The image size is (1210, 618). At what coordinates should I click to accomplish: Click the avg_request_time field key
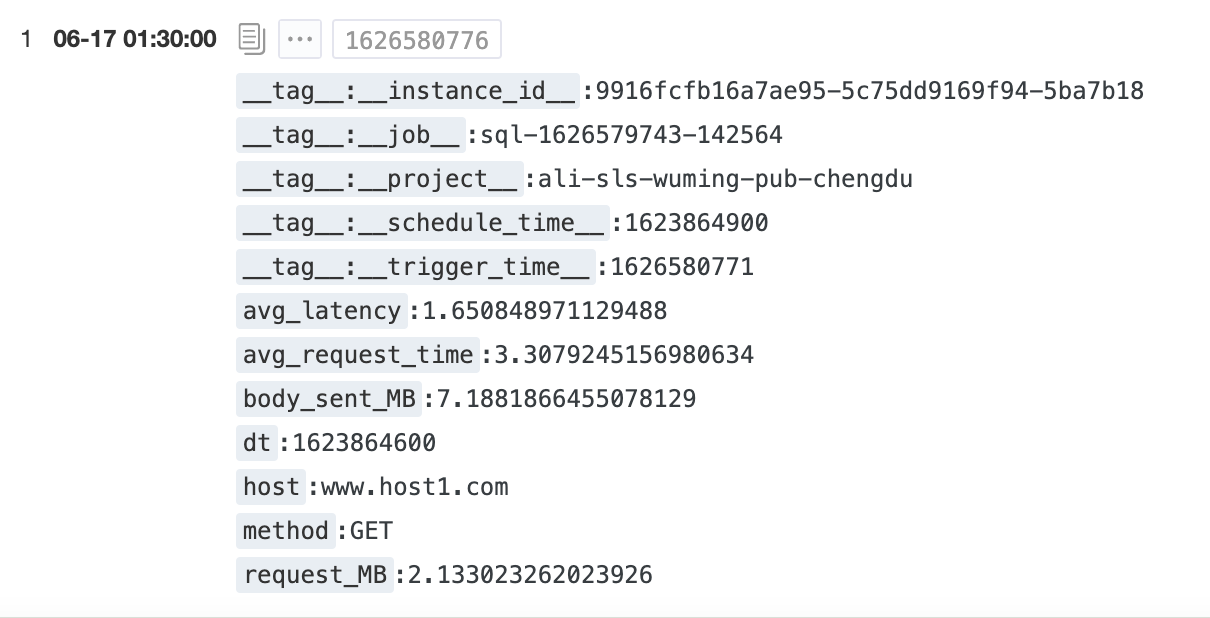pos(358,355)
